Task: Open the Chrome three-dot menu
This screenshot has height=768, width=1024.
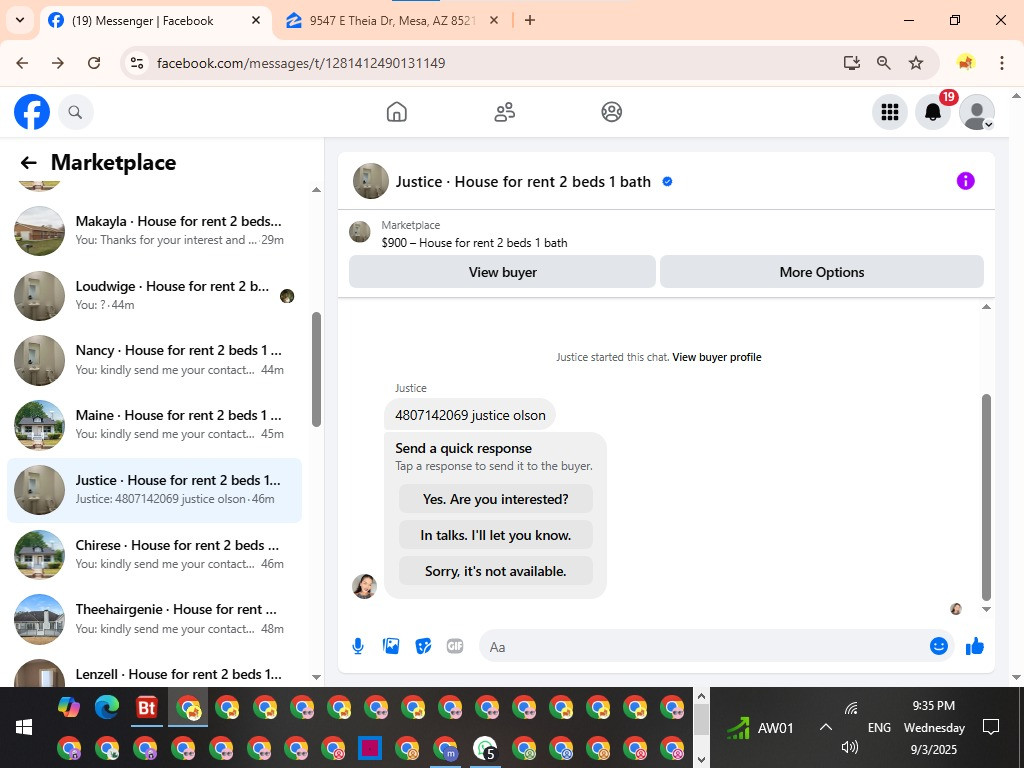Action: point(1001,63)
